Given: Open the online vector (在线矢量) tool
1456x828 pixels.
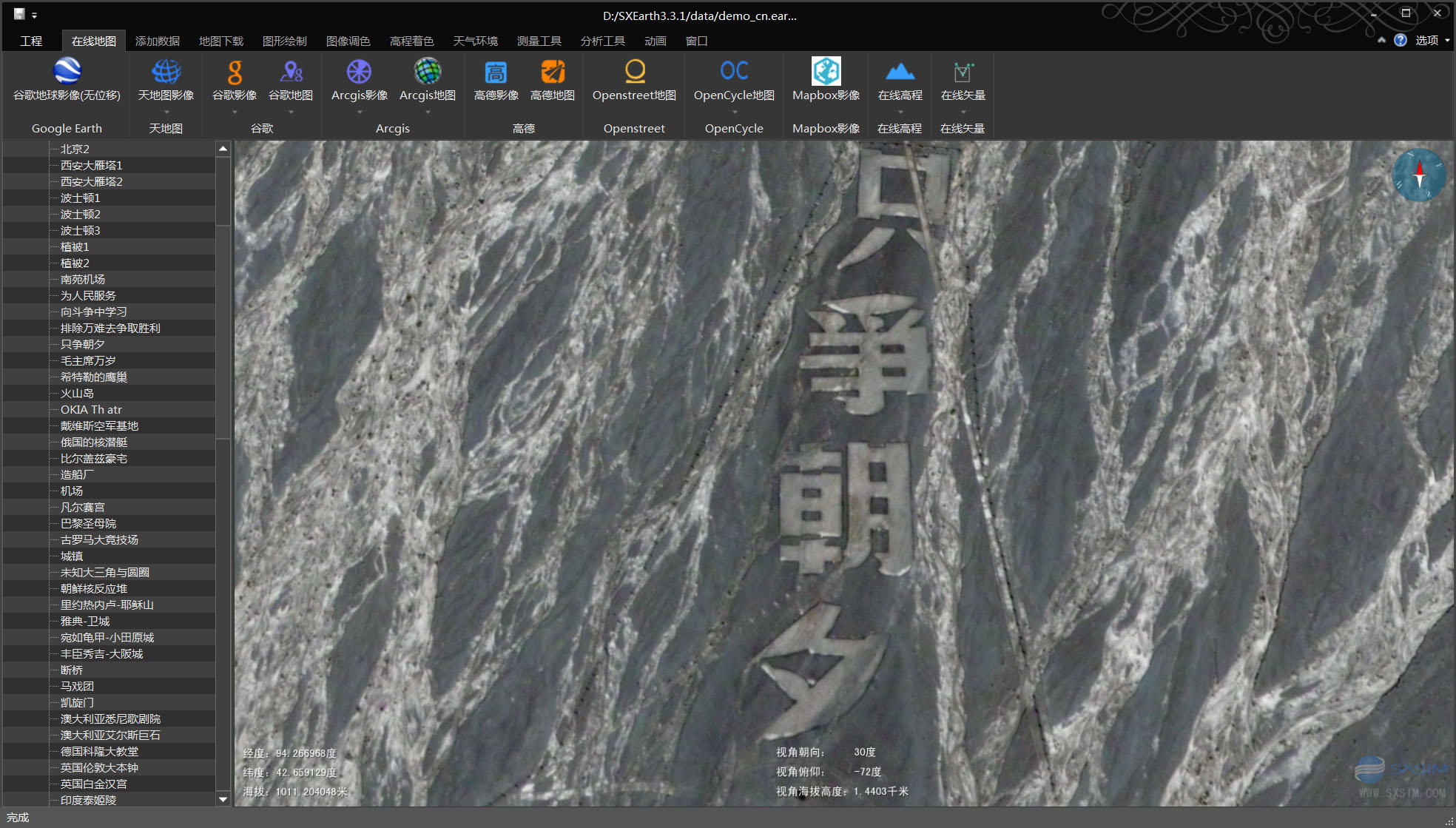Looking at the screenshot, I should [963, 80].
